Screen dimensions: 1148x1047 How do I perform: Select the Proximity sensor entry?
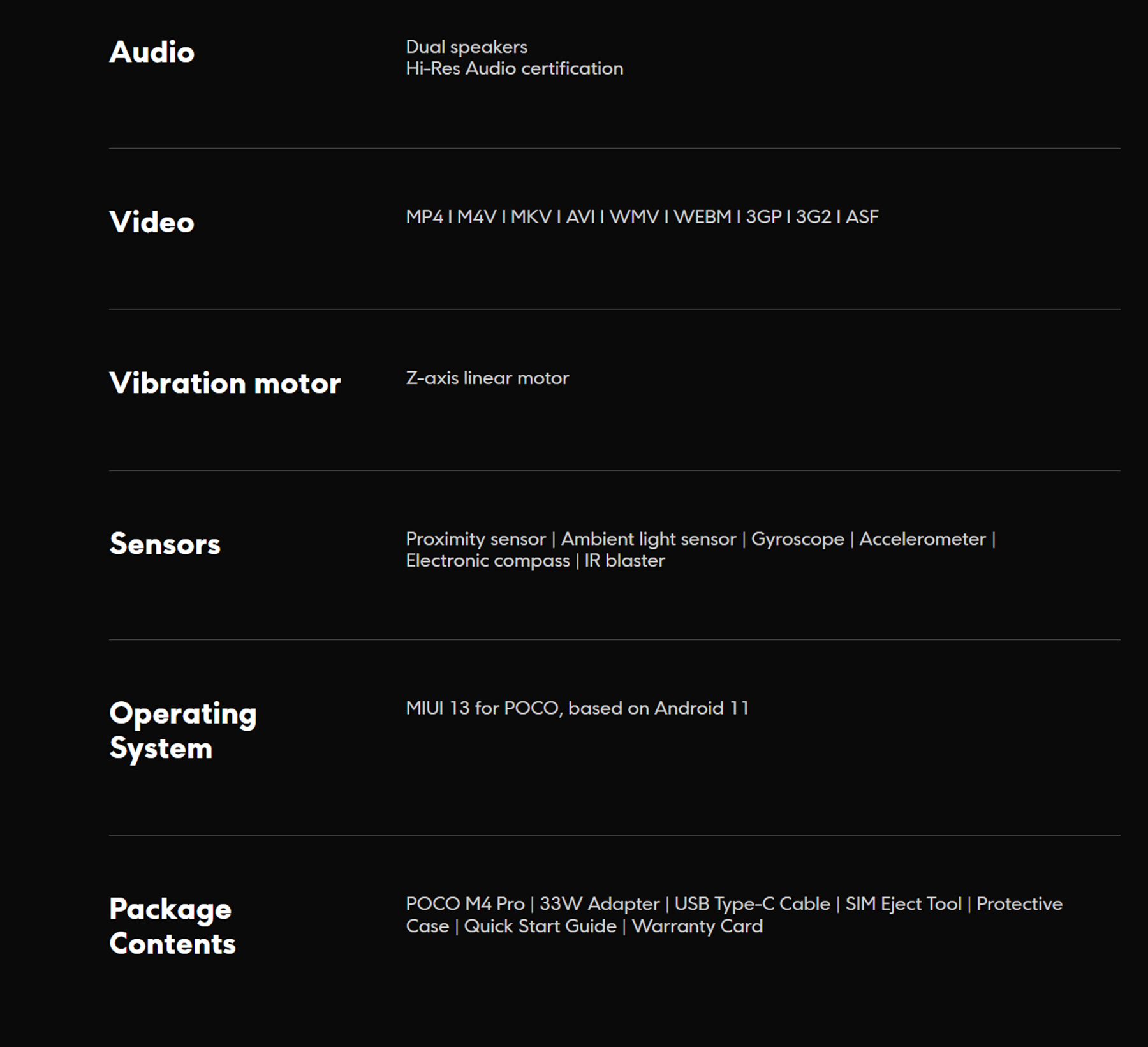476,539
